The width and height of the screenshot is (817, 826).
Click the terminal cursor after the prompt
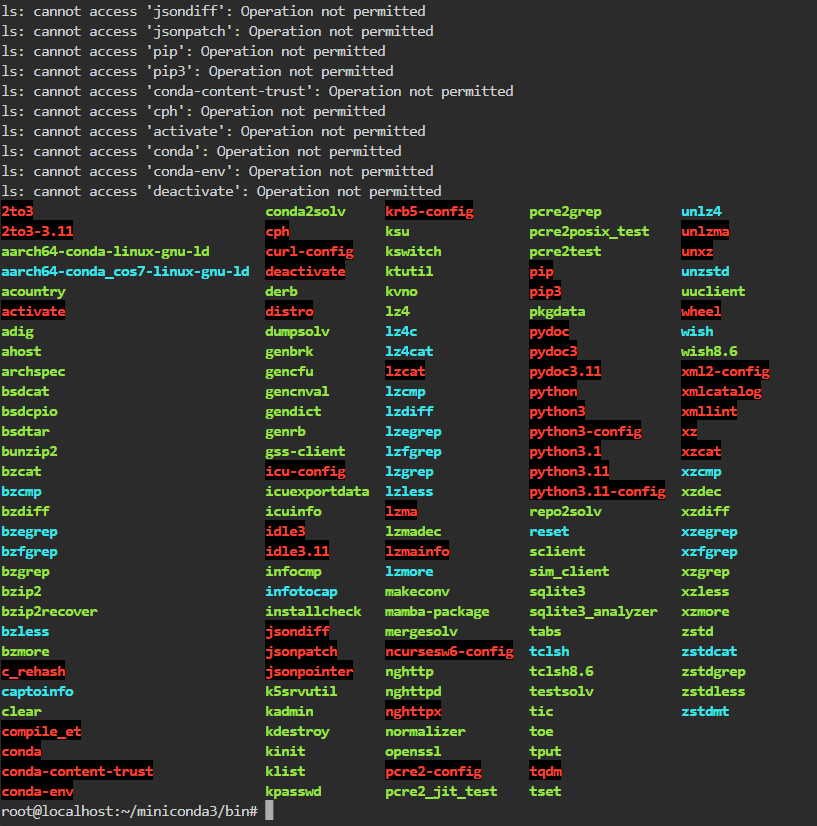269,811
